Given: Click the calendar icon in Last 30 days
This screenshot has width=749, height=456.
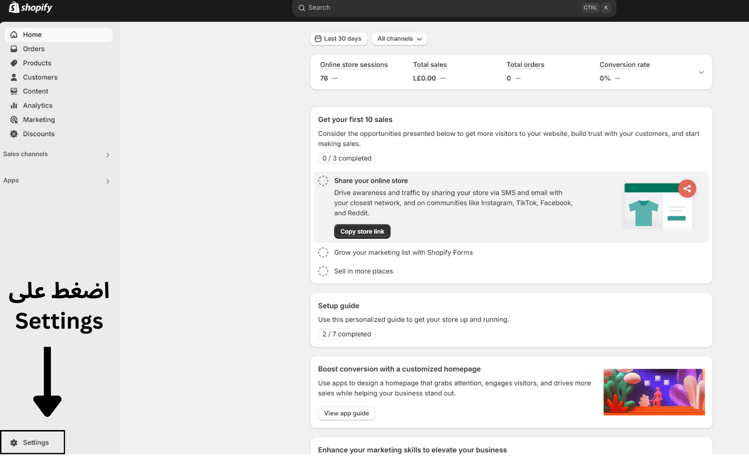Looking at the screenshot, I should pyautogui.click(x=318, y=39).
